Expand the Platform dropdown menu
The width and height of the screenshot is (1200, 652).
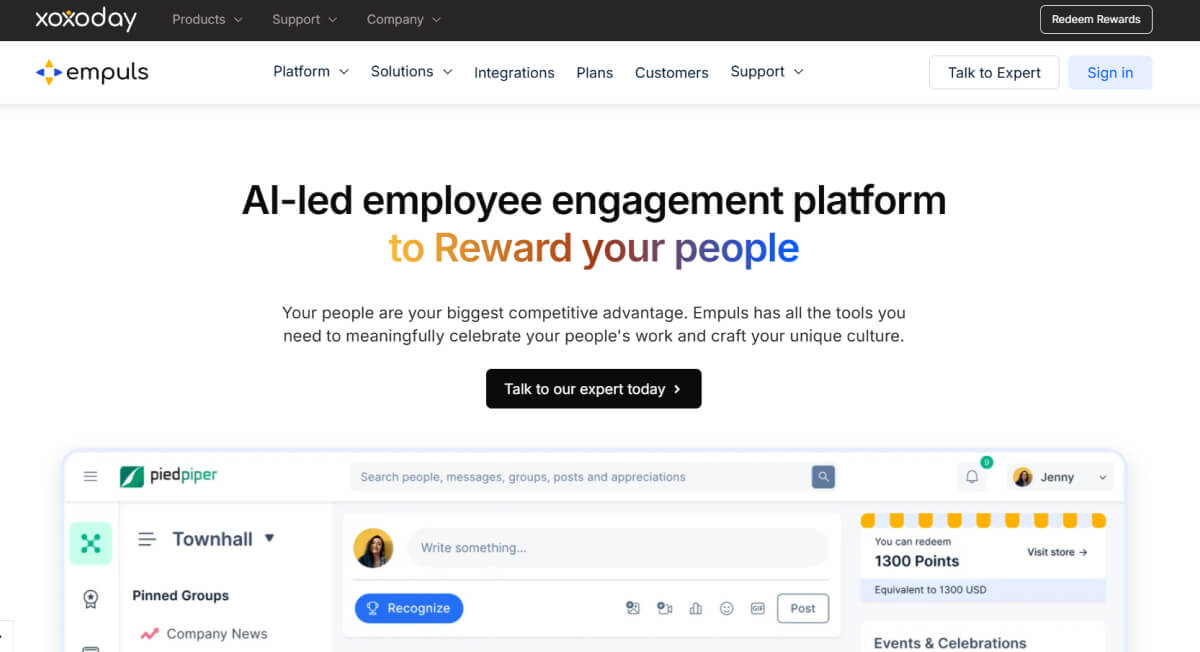point(311,71)
